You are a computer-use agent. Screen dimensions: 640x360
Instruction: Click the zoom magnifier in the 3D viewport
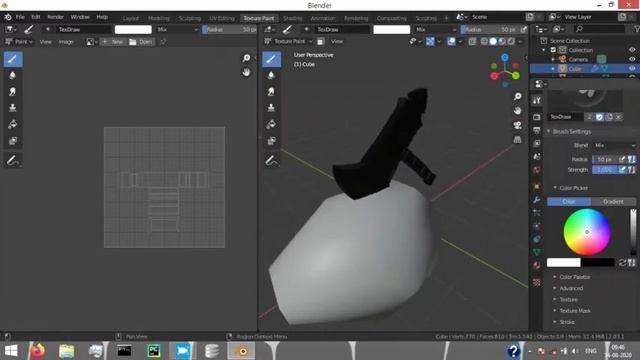(x=518, y=96)
